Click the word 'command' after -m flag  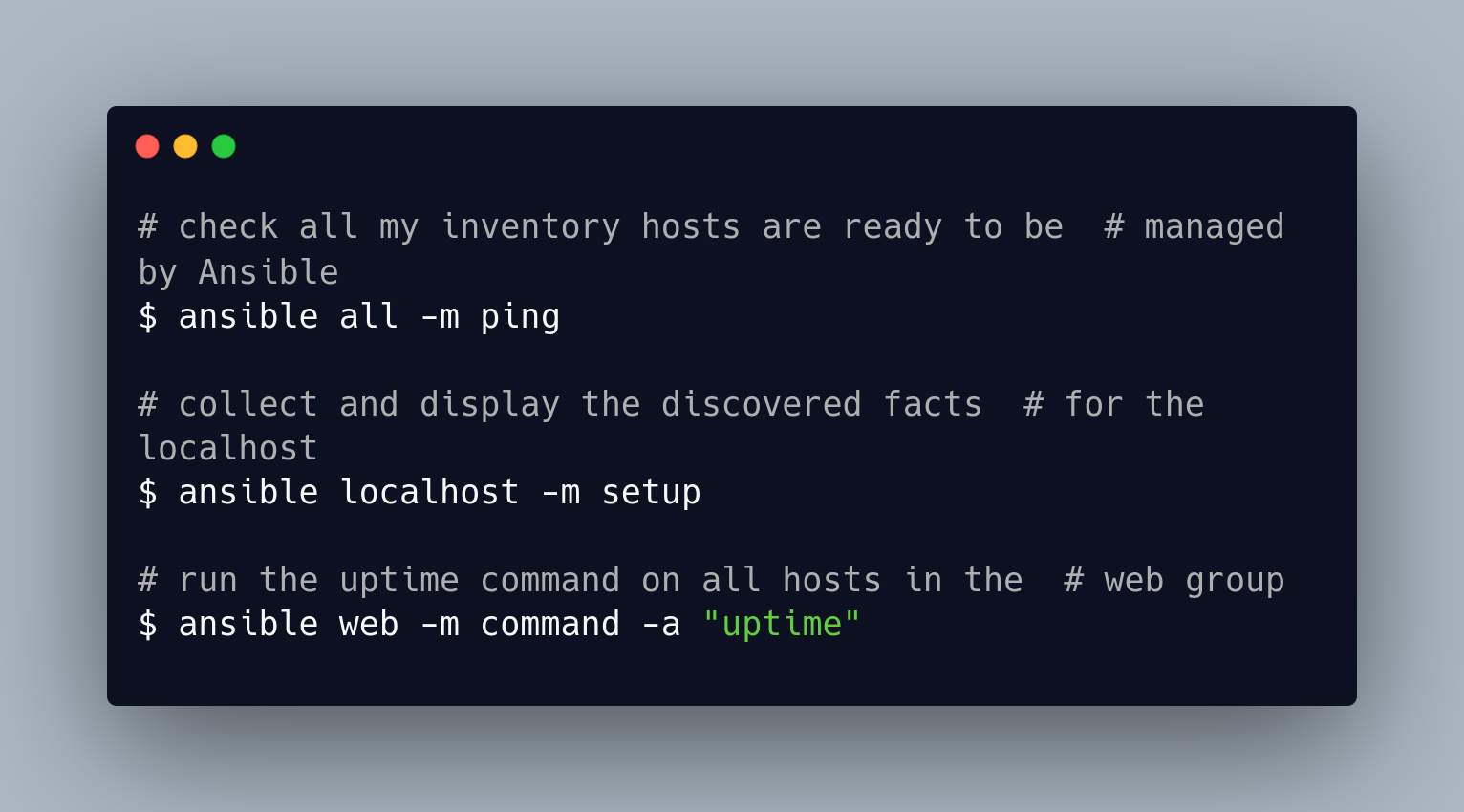point(550,624)
